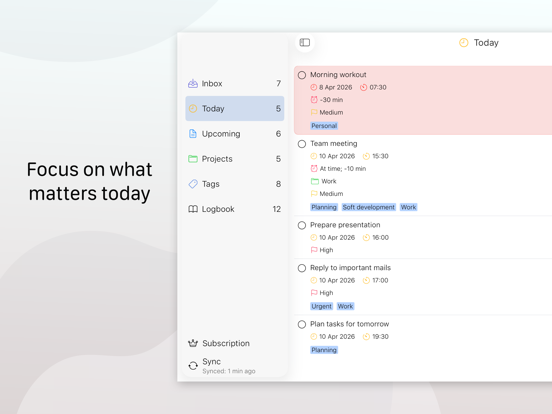The width and height of the screenshot is (552, 414).
Task: Toggle the sidebar panel icon
Action: (x=305, y=43)
